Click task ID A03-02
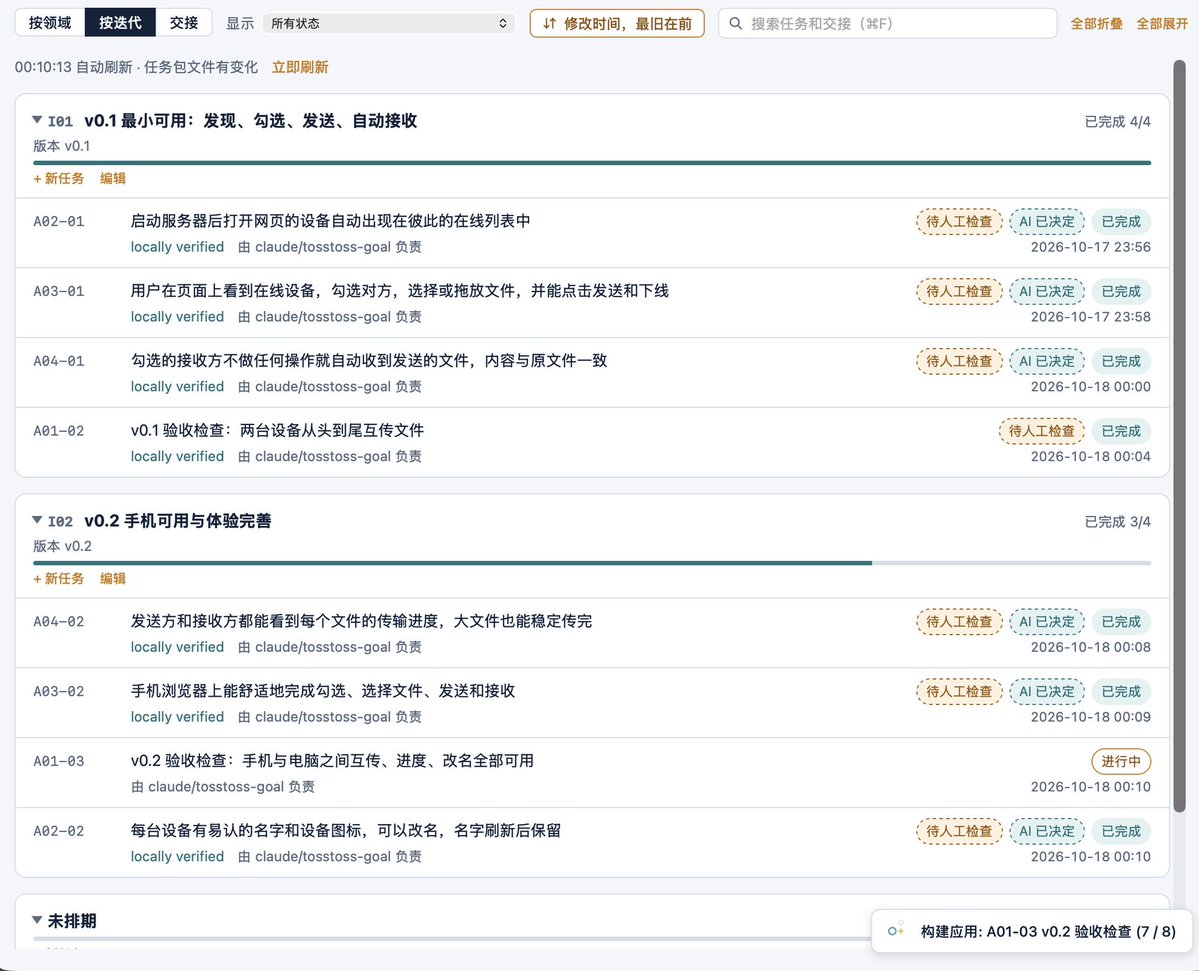The image size is (1199, 971). point(59,691)
